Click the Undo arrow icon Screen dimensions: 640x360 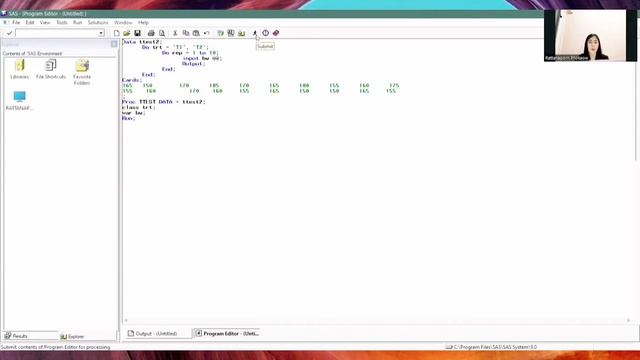tap(207, 33)
